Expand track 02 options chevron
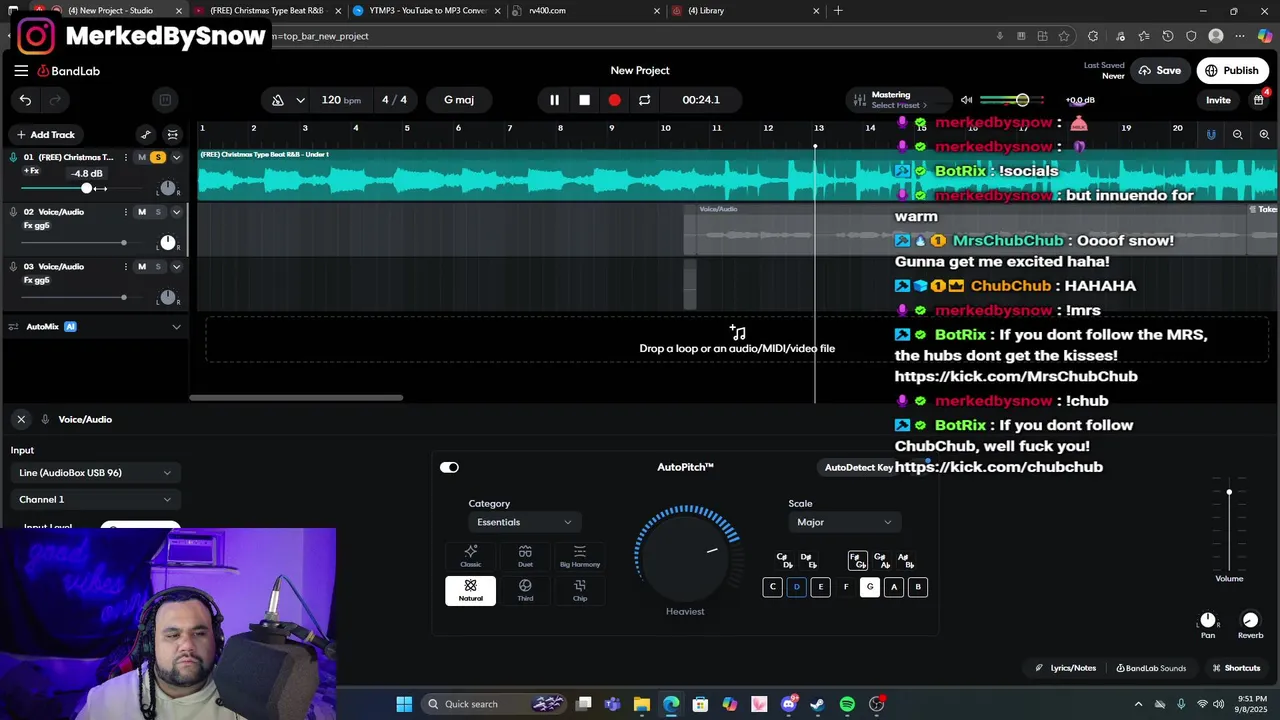Image resolution: width=1280 pixels, height=720 pixels. click(176, 212)
